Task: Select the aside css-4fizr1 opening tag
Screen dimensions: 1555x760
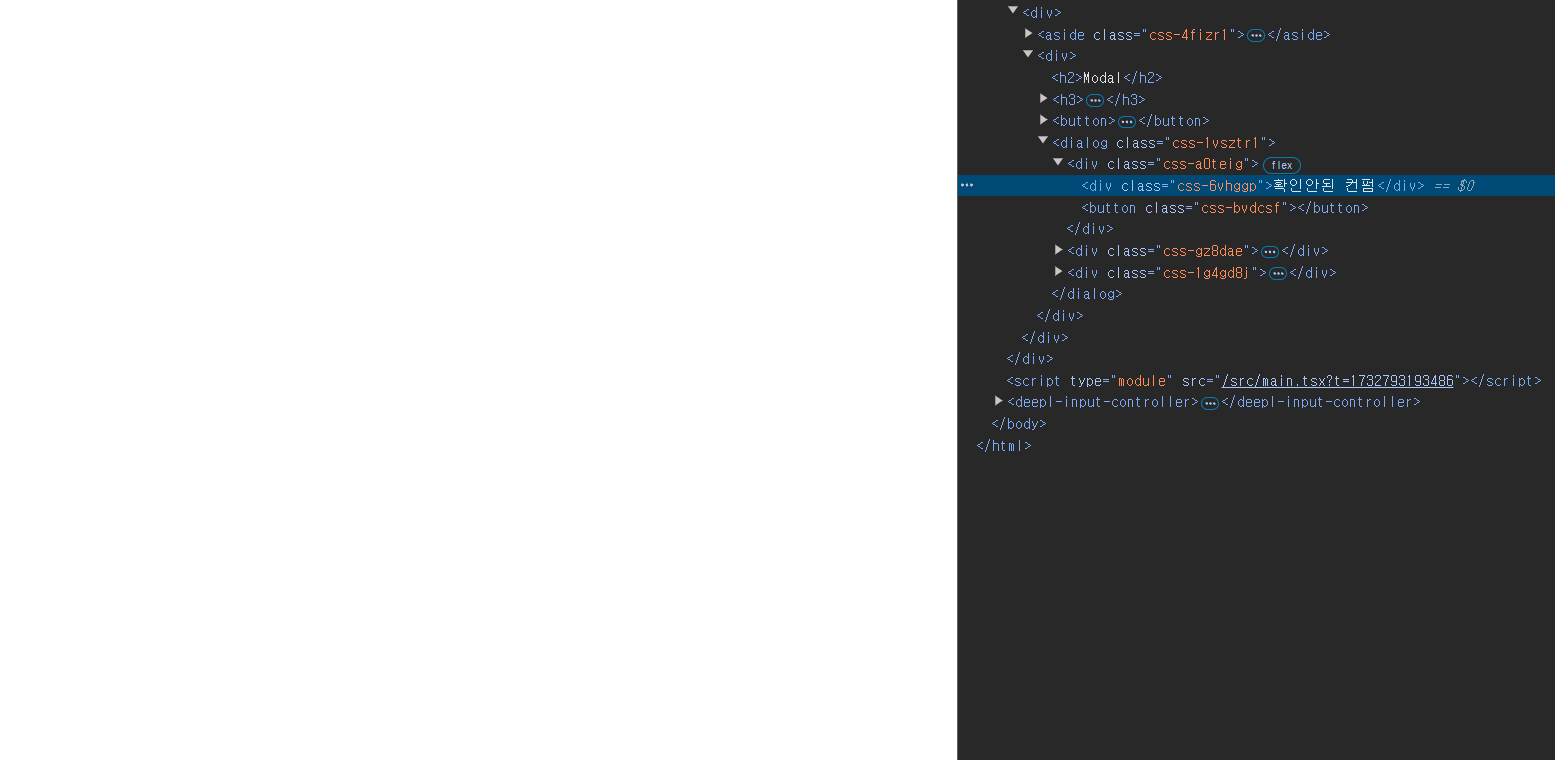Action: pos(1141,35)
